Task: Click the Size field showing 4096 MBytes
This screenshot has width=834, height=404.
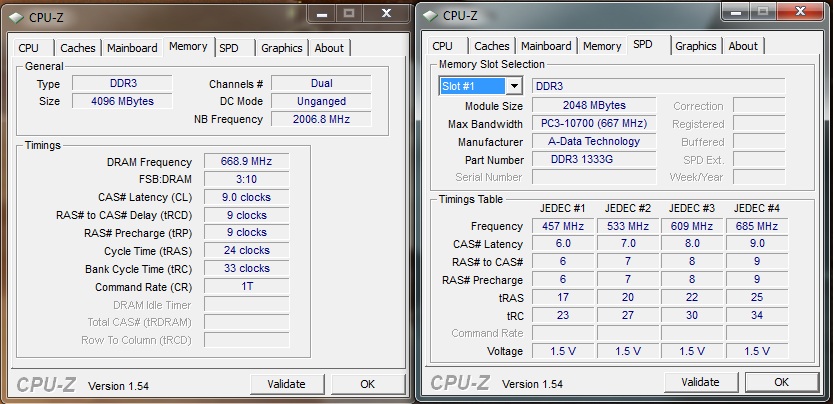Action: point(123,101)
